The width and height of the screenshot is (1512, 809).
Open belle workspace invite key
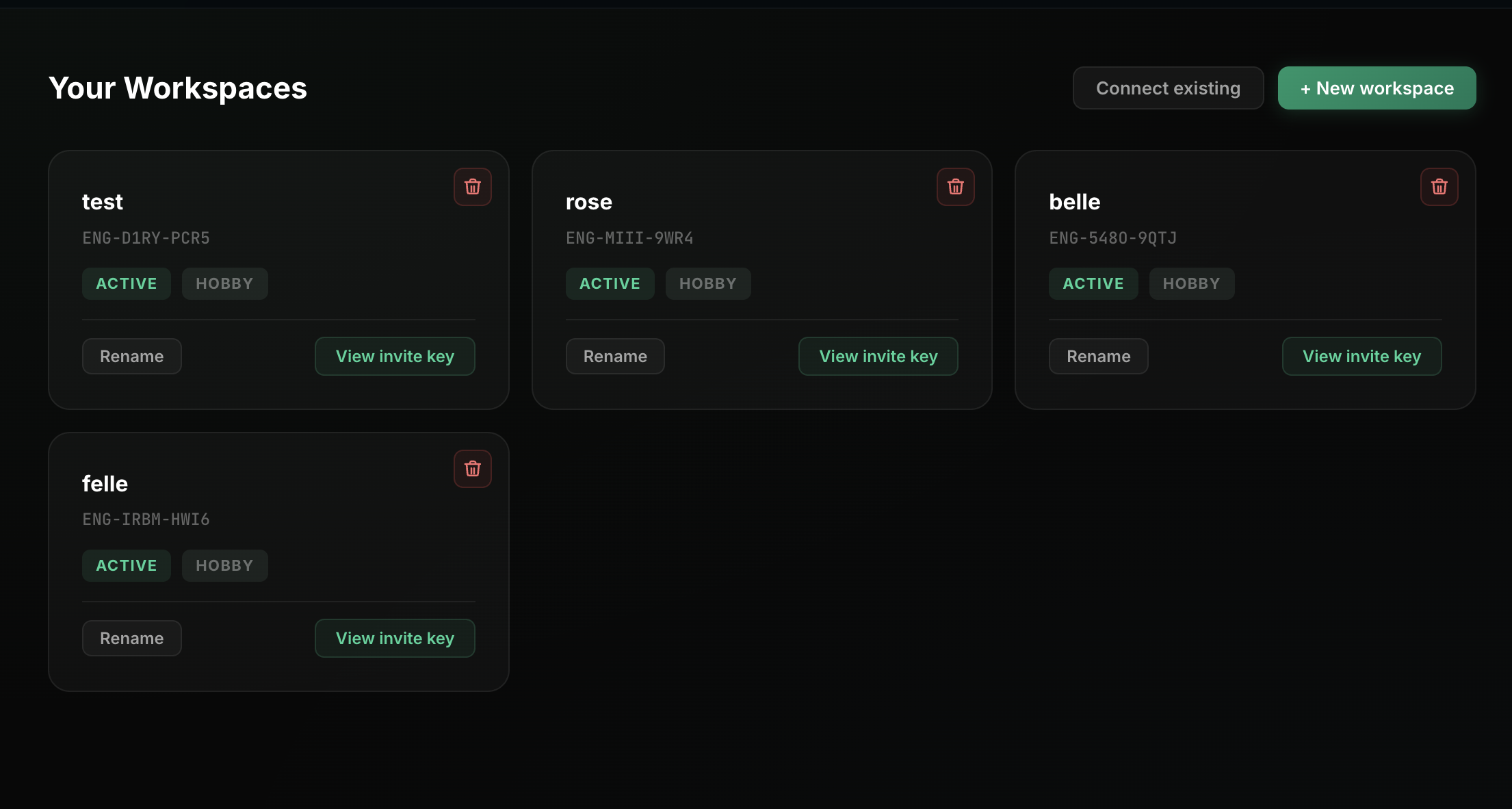(x=1361, y=357)
